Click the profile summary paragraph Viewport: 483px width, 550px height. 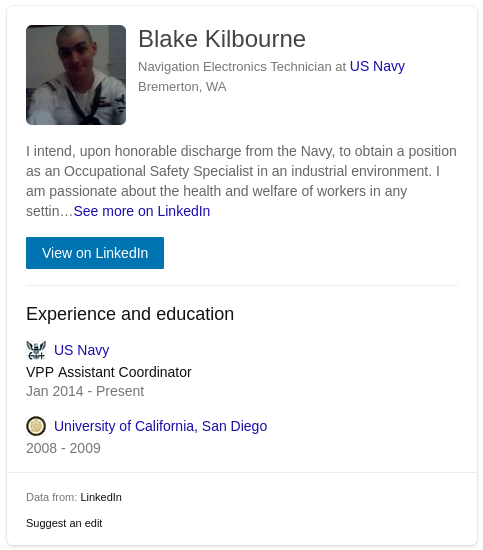tap(242, 181)
